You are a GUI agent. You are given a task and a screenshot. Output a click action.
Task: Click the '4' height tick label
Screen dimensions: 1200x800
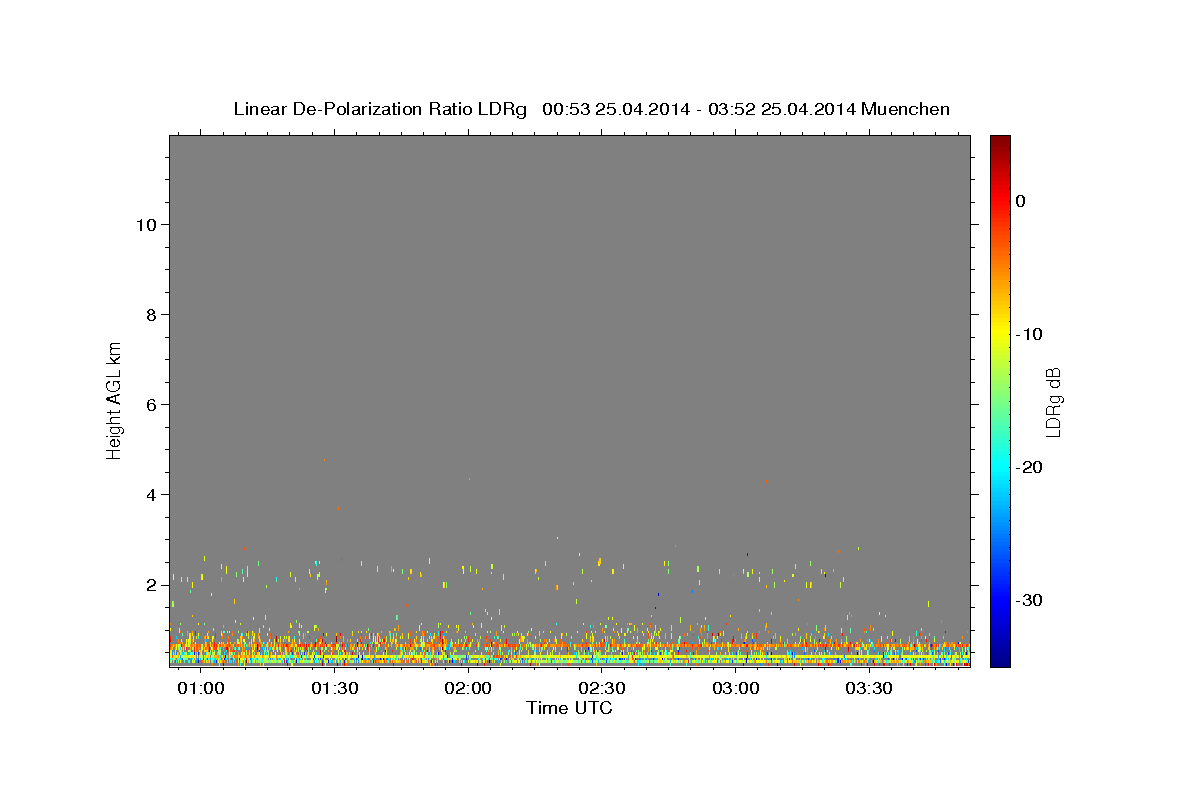(150, 495)
